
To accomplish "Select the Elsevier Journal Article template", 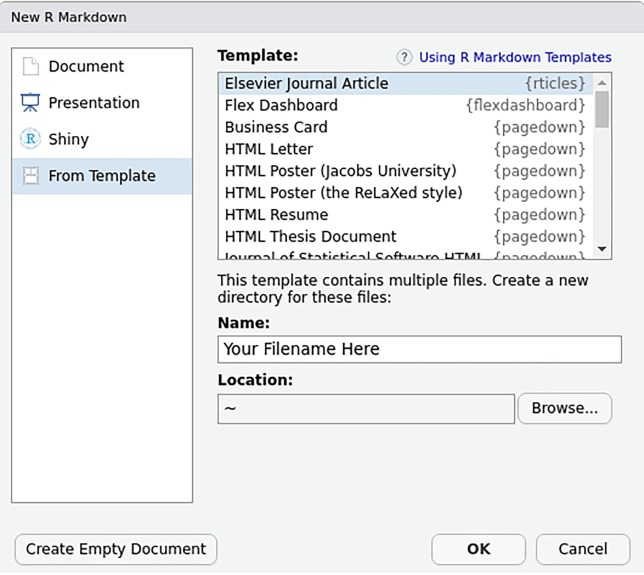I will [405, 84].
